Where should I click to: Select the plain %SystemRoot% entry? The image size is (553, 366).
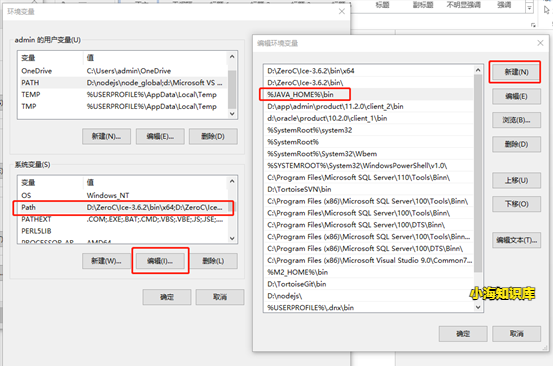pos(368,142)
